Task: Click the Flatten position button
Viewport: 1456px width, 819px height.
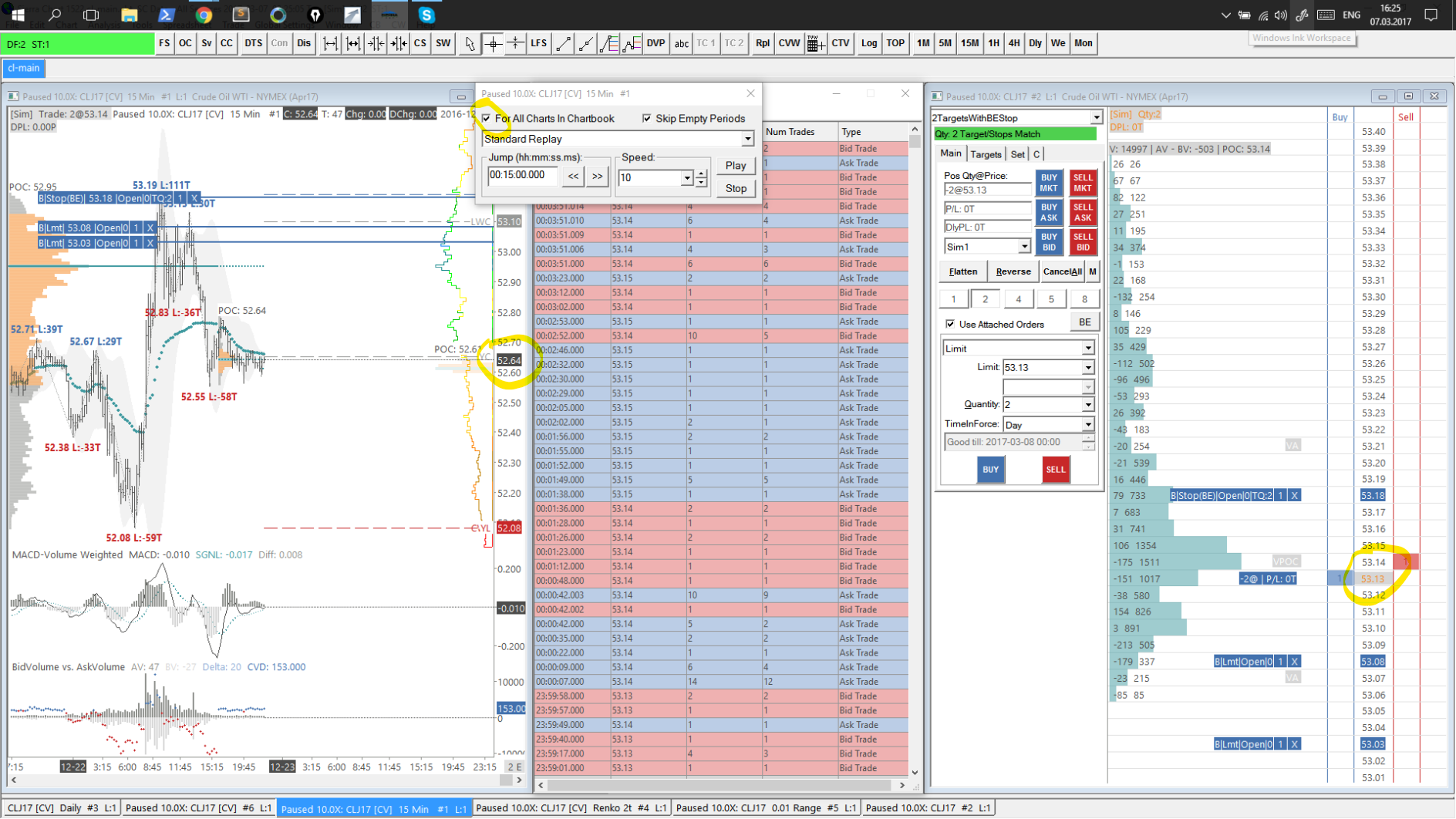Action: pyautogui.click(x=962, y=271)
